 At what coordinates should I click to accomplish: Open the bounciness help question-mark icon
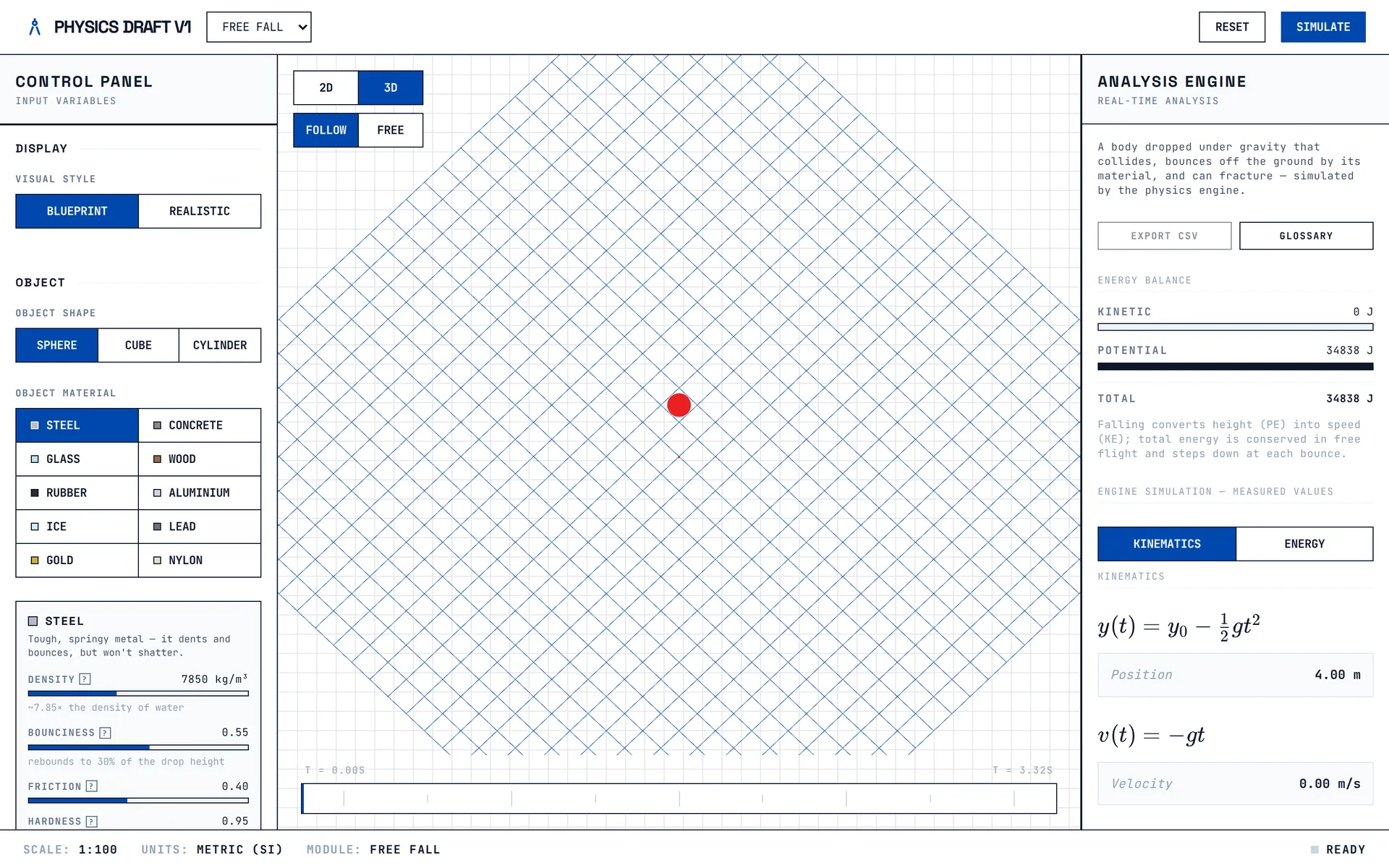[105, 733]
